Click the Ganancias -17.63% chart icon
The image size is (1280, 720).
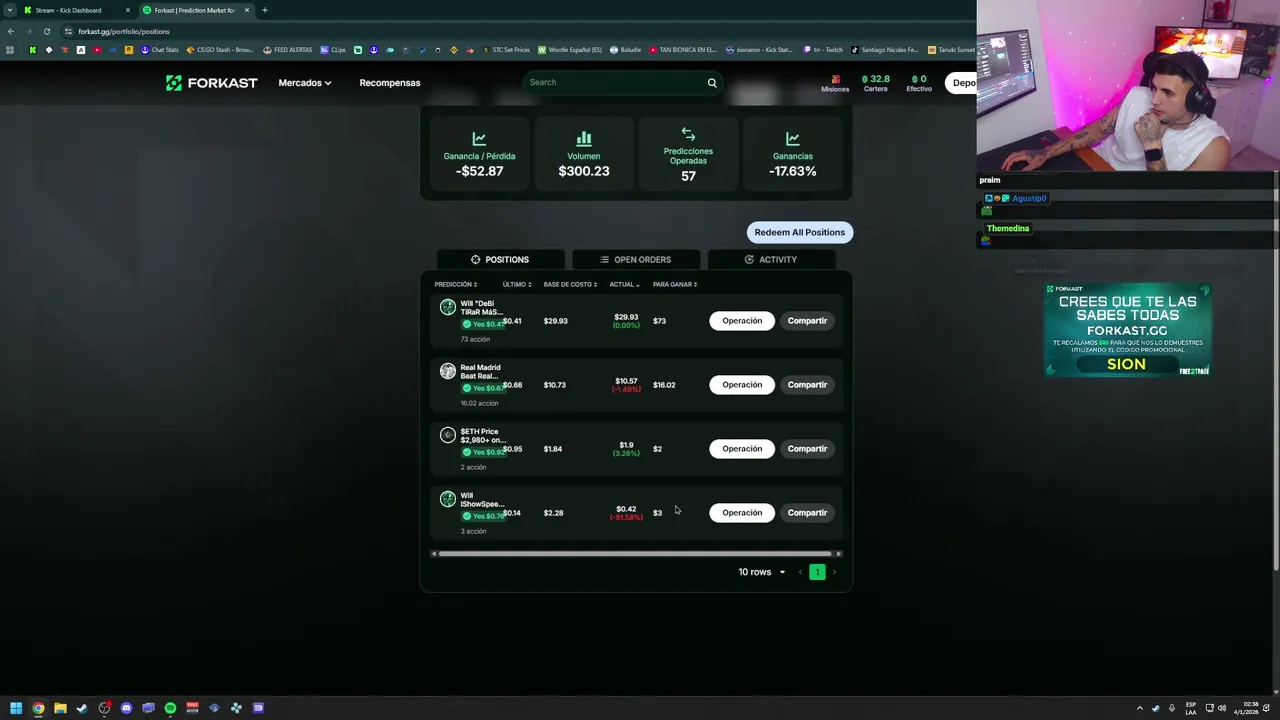792,139
